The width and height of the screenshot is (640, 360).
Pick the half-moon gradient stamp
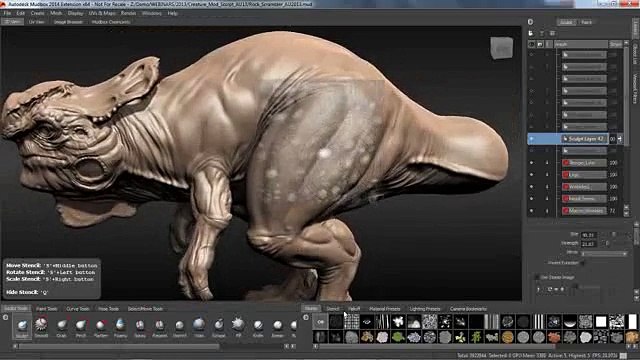point(570,322)
